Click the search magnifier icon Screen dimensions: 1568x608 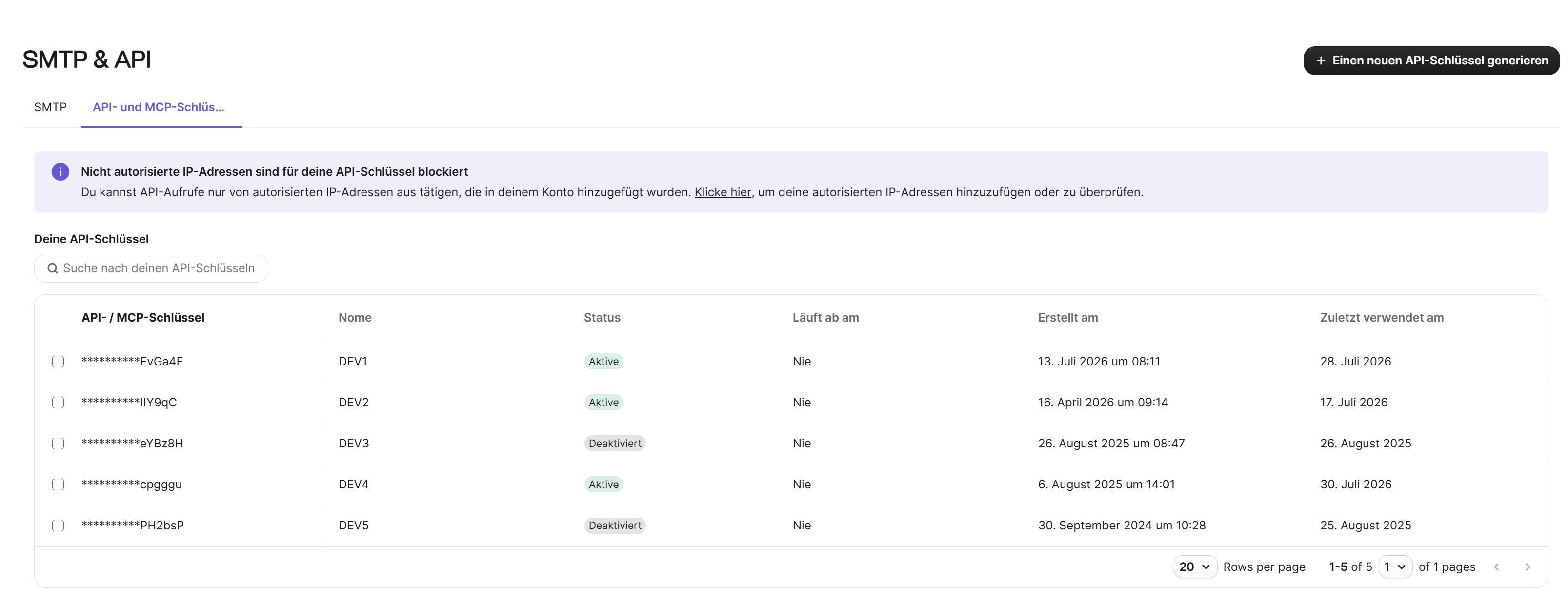[x=53, y=268]
